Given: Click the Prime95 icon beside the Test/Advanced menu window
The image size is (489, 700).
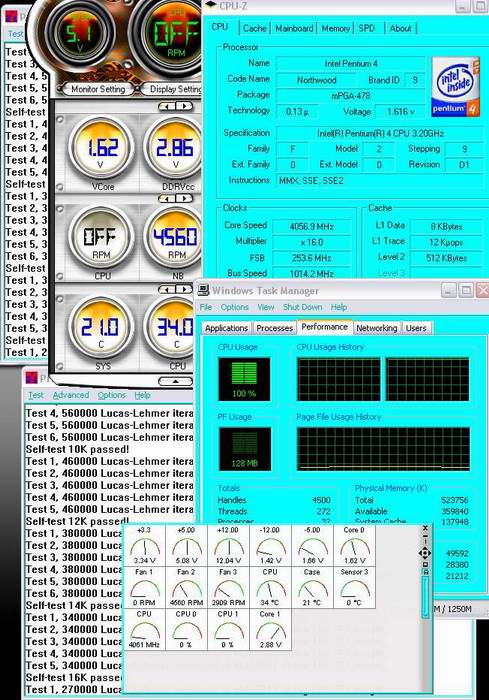Looking at the screenshot, I should pyautogui.click(x=32, y=378).
